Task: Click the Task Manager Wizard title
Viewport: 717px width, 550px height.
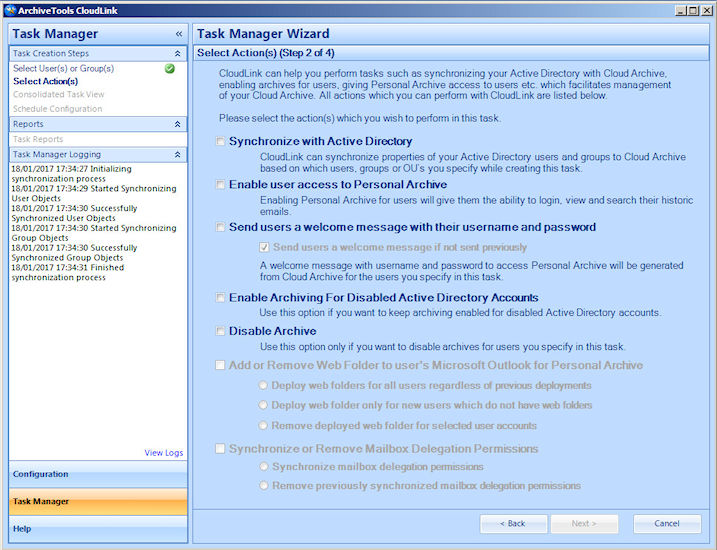Action: tap(263, 34)
